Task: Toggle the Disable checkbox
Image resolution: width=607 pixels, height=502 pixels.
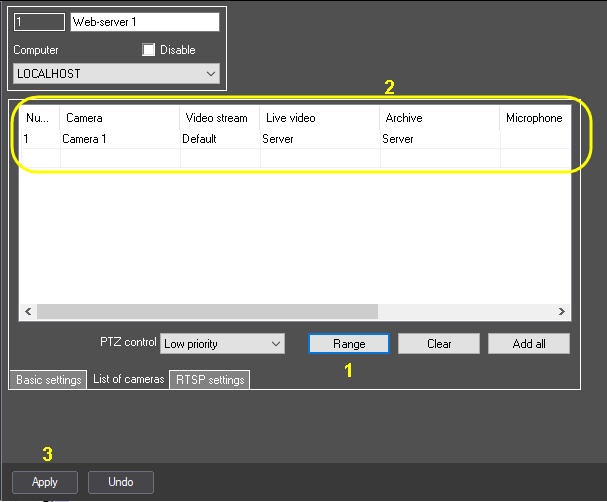Action: pyautogui.click(x=149, y=50)
